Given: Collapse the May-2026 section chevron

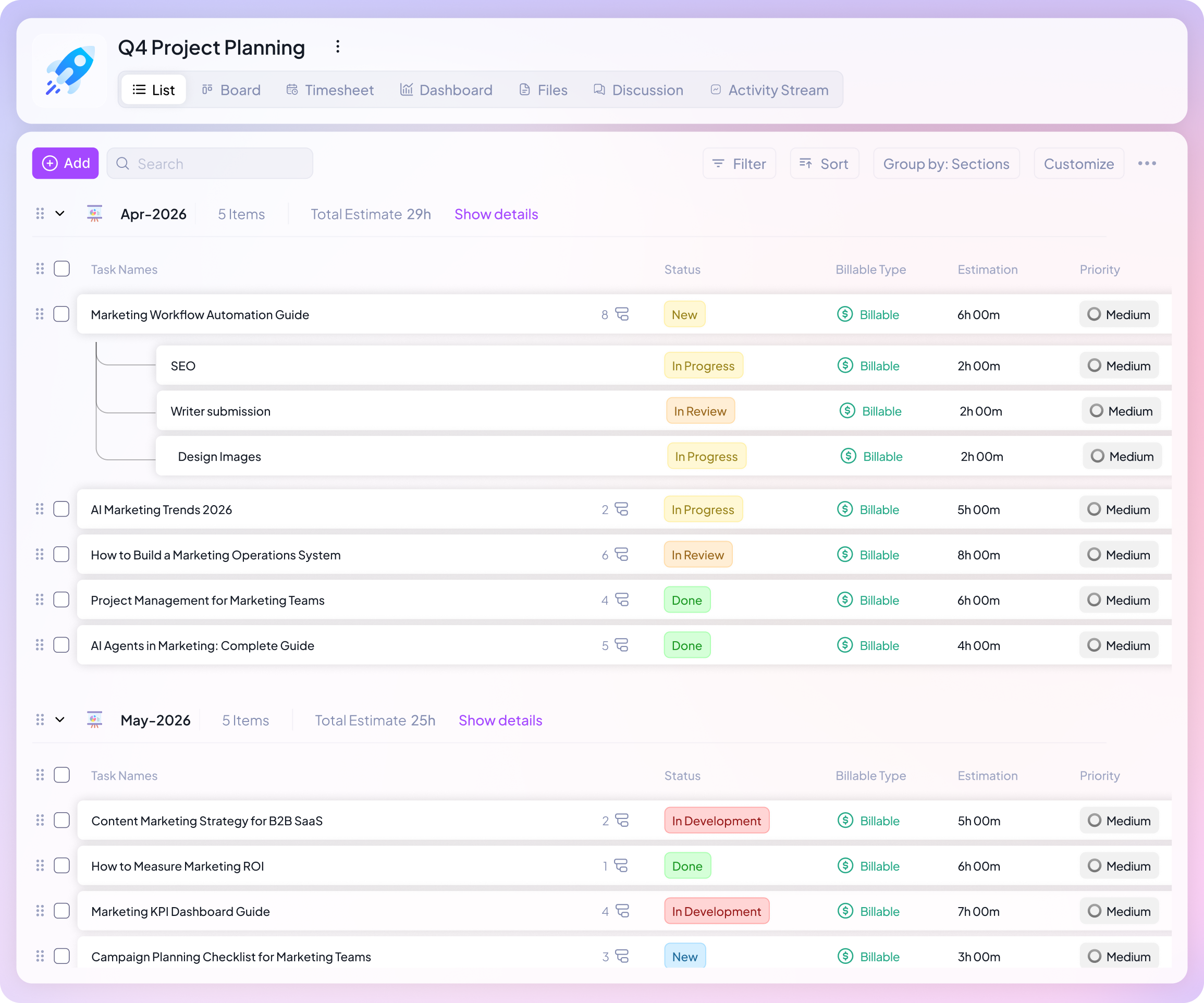Looking at the screenshot, I should click(59, 720).
